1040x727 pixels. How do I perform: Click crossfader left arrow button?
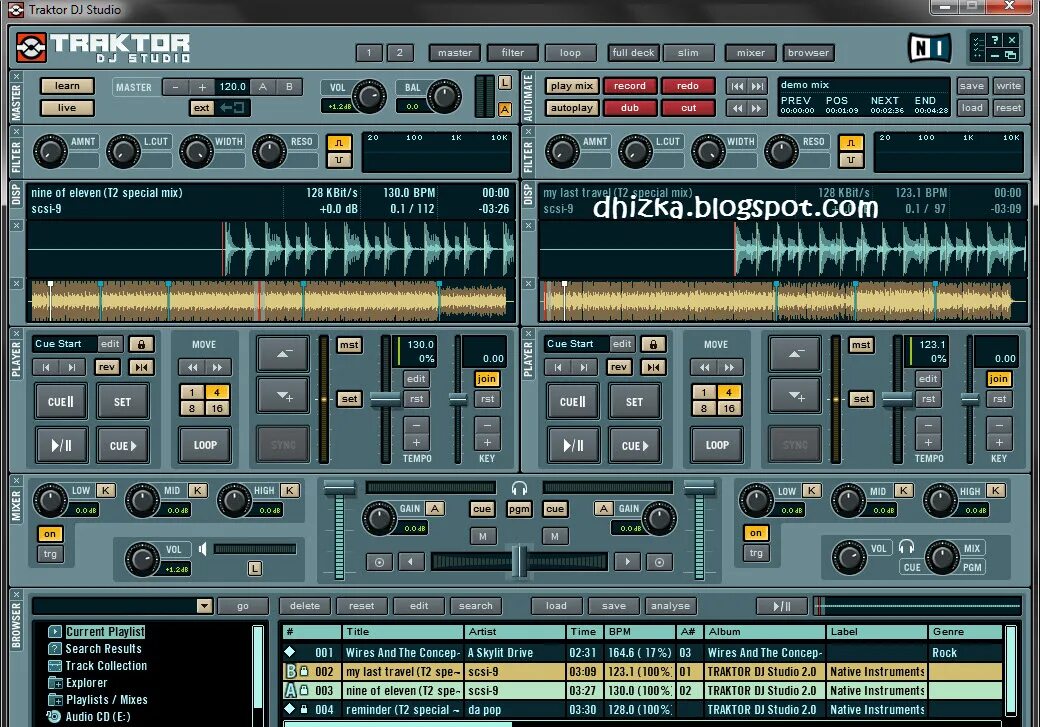tap(411, 562)
